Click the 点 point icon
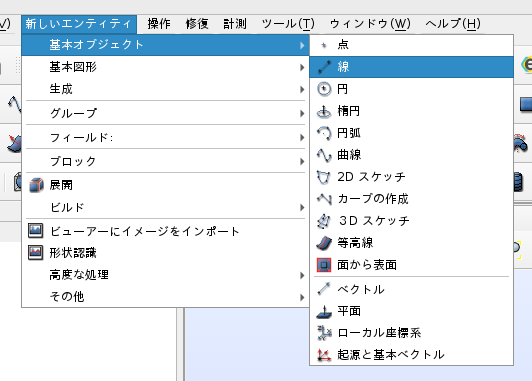 (x=324, y=45)
